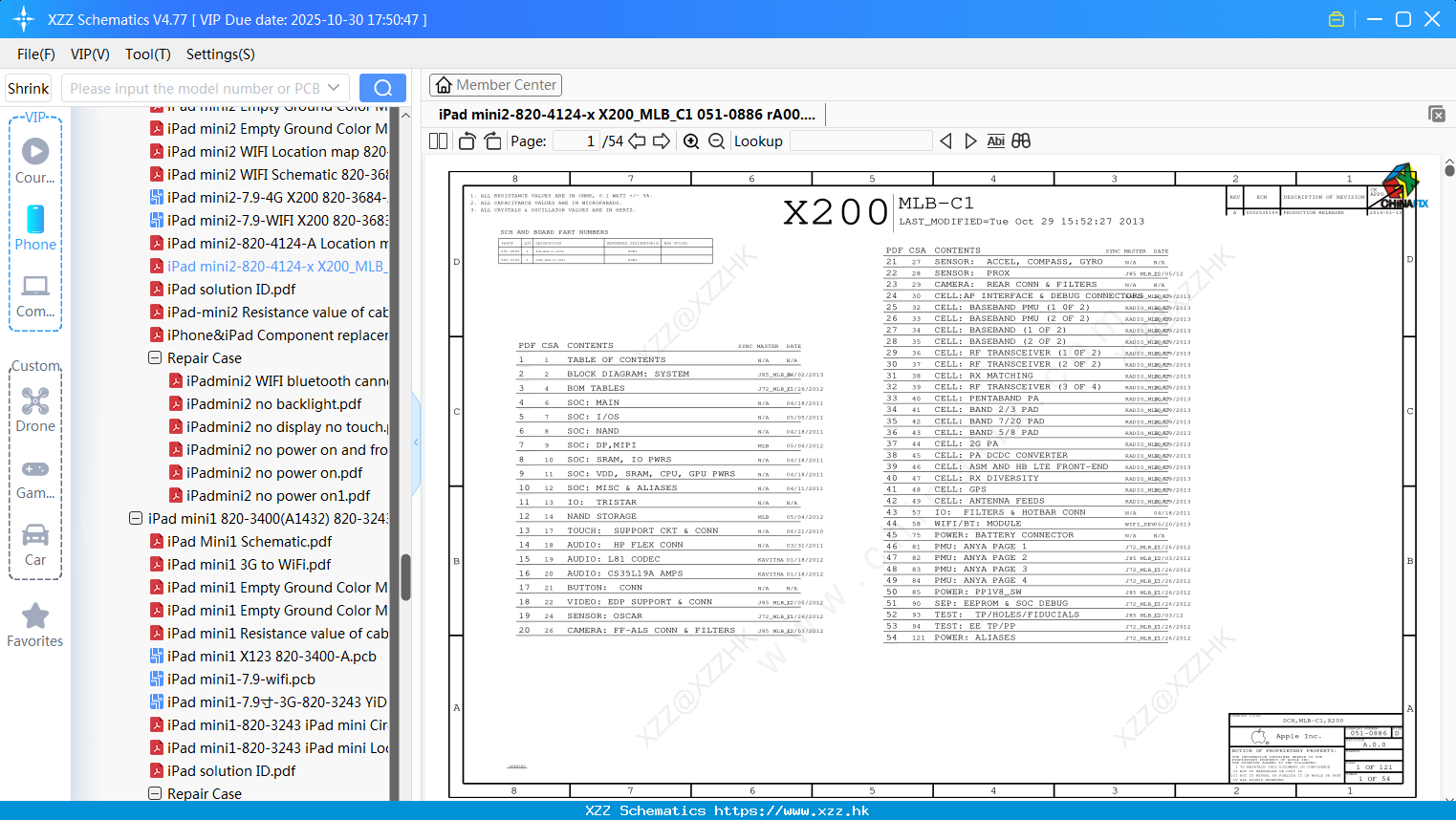Rotate page counterclockwise

[467, 140]
